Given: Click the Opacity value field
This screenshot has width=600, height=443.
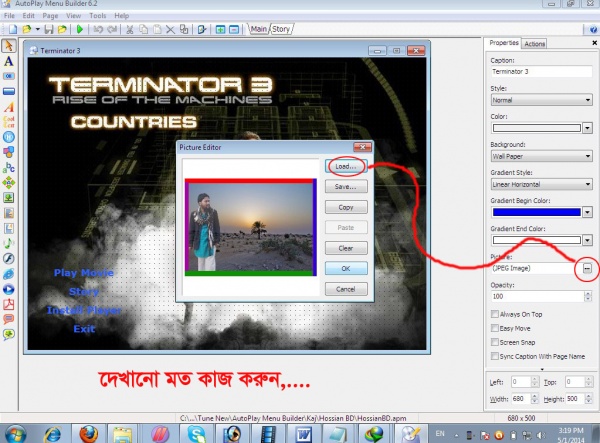Looking at the screenshot, I should pos(537,296).
